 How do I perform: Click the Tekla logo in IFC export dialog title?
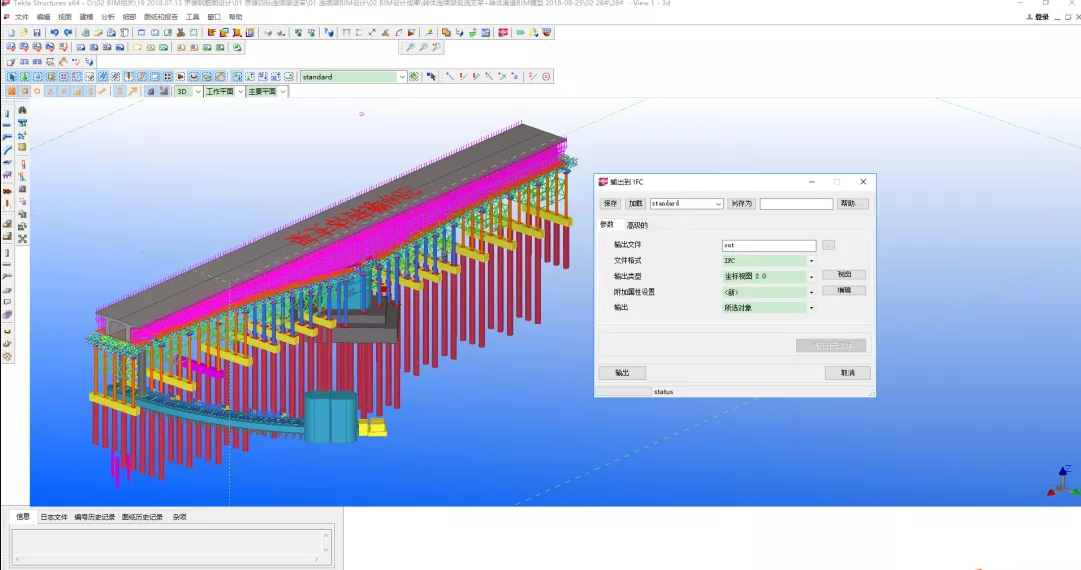[x=603, y=182]
